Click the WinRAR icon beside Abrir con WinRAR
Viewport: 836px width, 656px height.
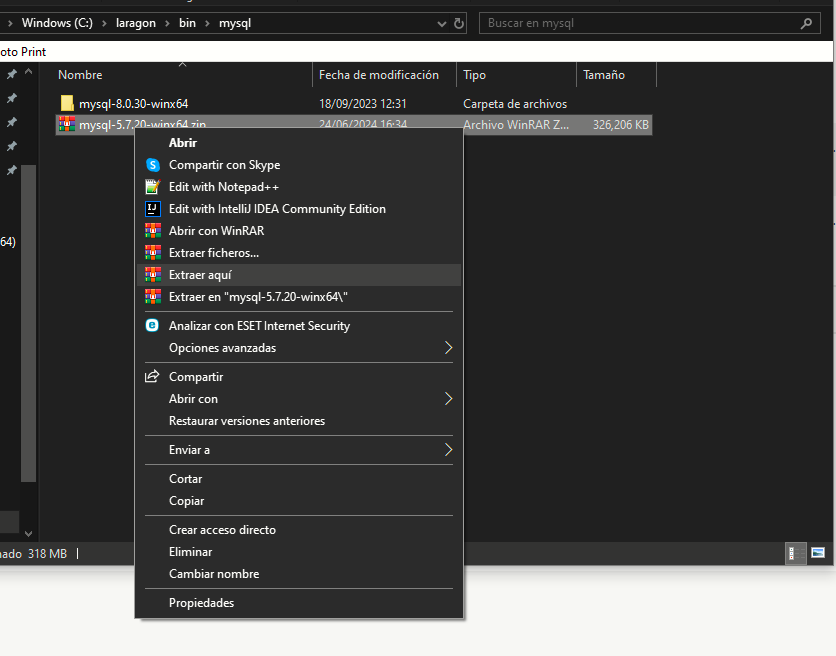point(154,230)
